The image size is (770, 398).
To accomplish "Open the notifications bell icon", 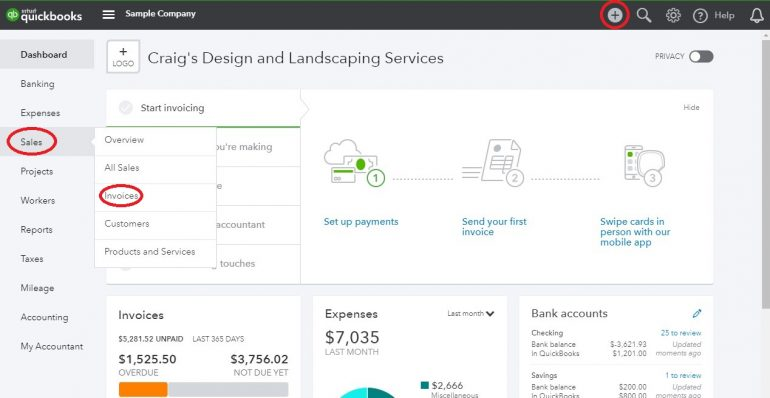I will tap(757, 16).
